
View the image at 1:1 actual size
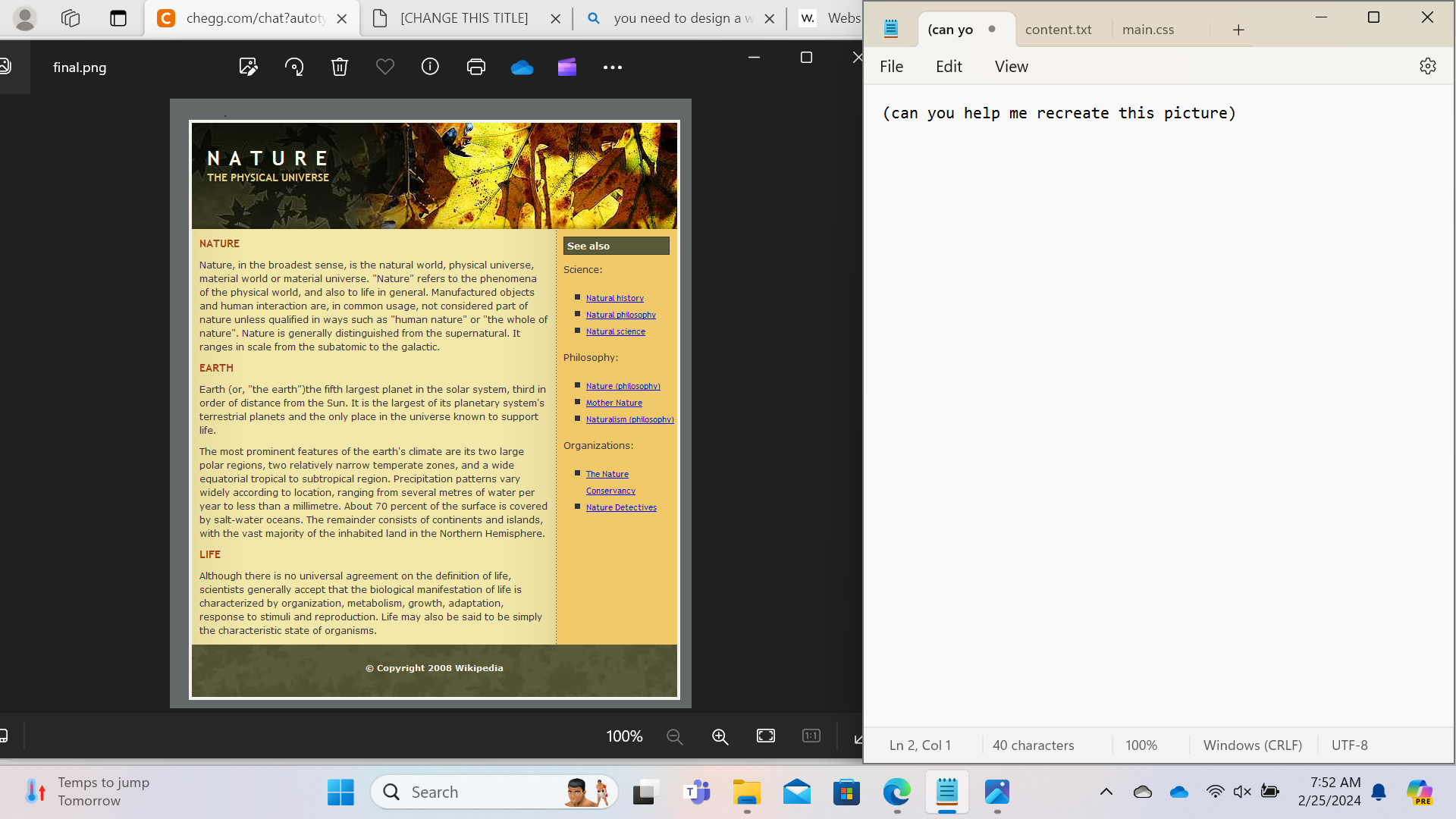tap(811, 736)
